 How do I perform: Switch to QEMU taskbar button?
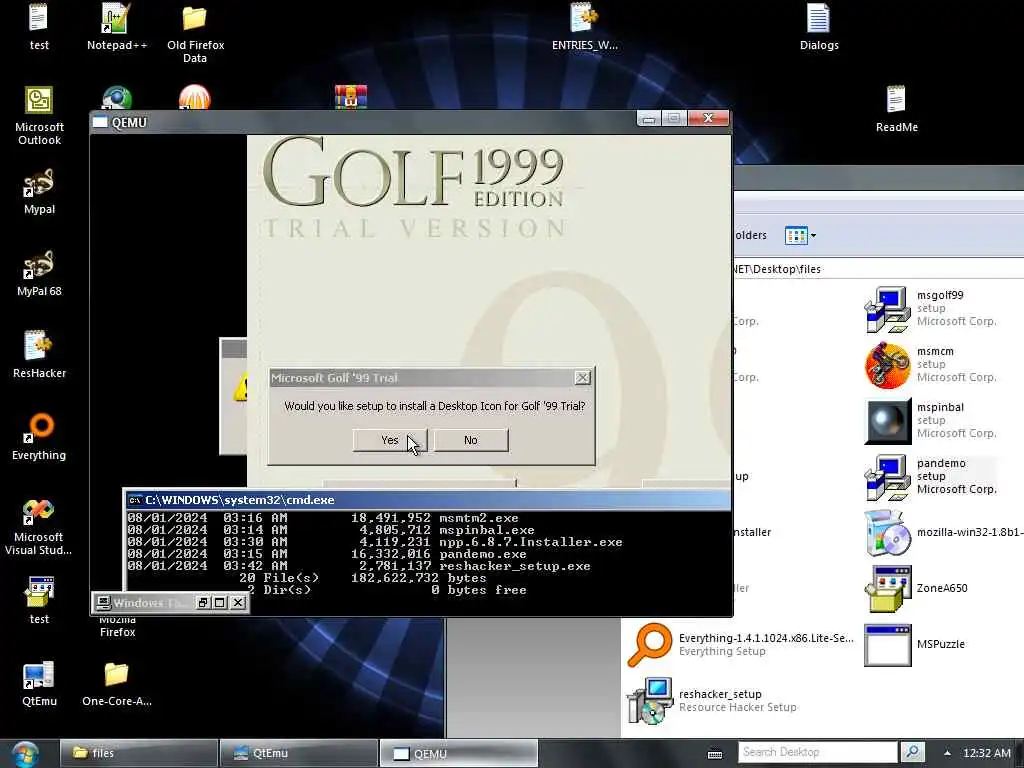coord(459,753)
